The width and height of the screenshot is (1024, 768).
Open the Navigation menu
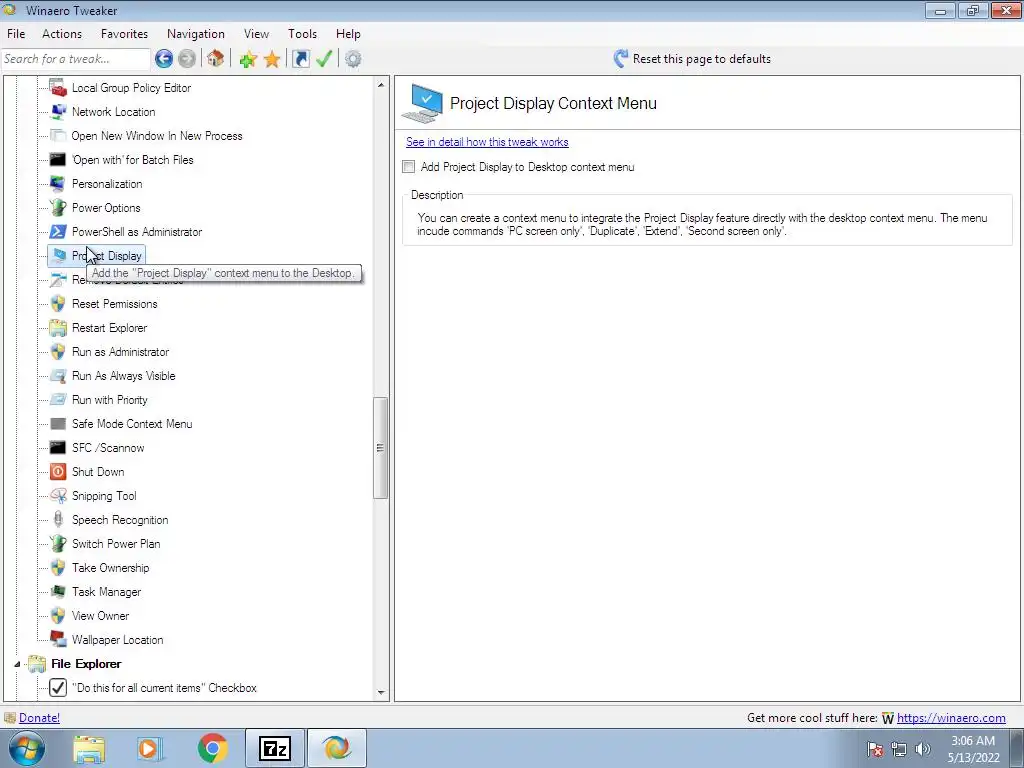pos(196,34)
